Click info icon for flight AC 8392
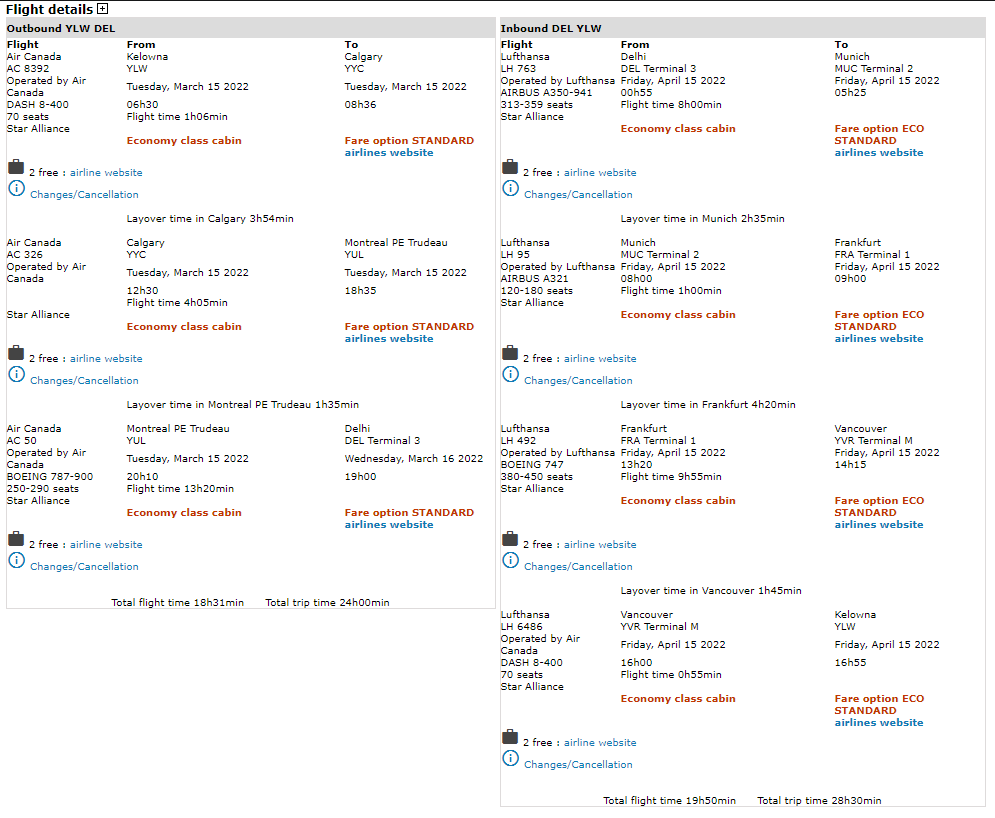Screen dimensions: 995x818 click(16, 188)
